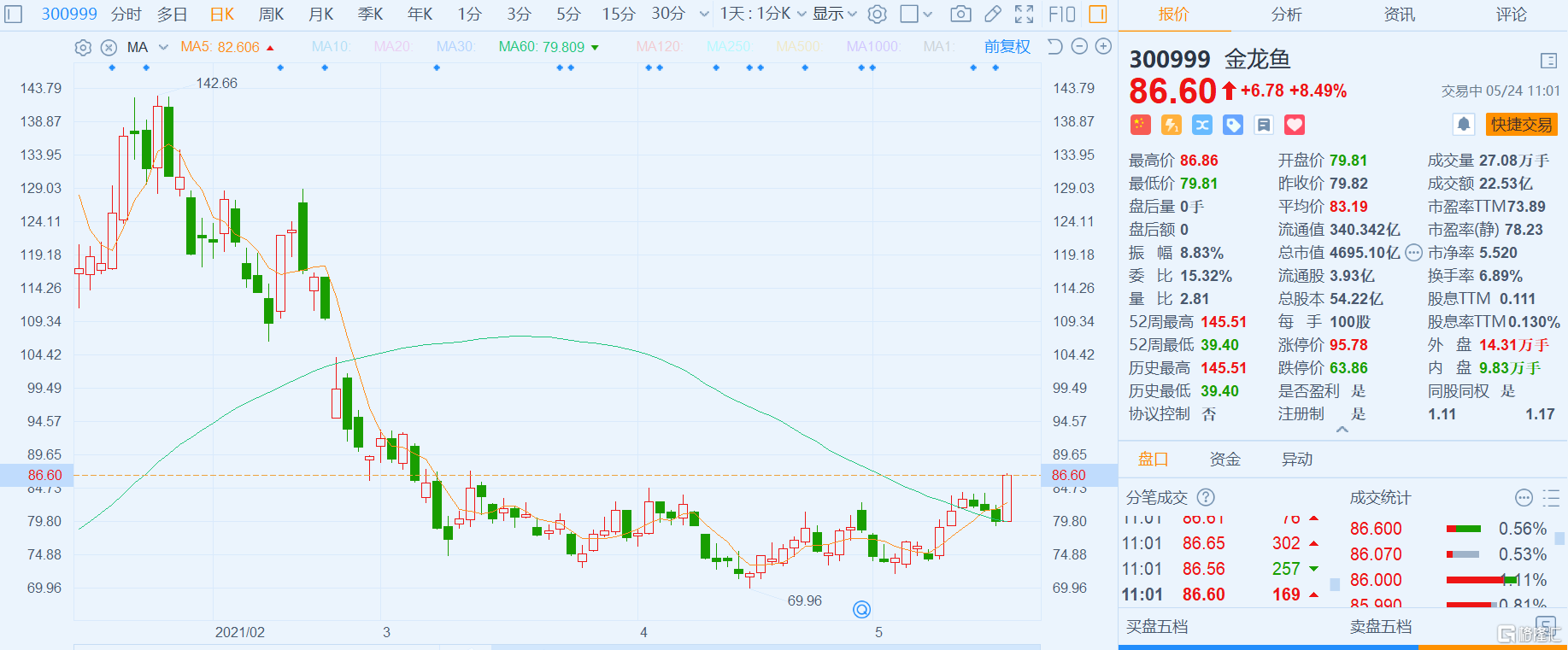Viewport: 1568px width, 650px height.
Task: Zoom in the chart with the plus icon
Action: pyautogui.click(x=1103, y=47)
